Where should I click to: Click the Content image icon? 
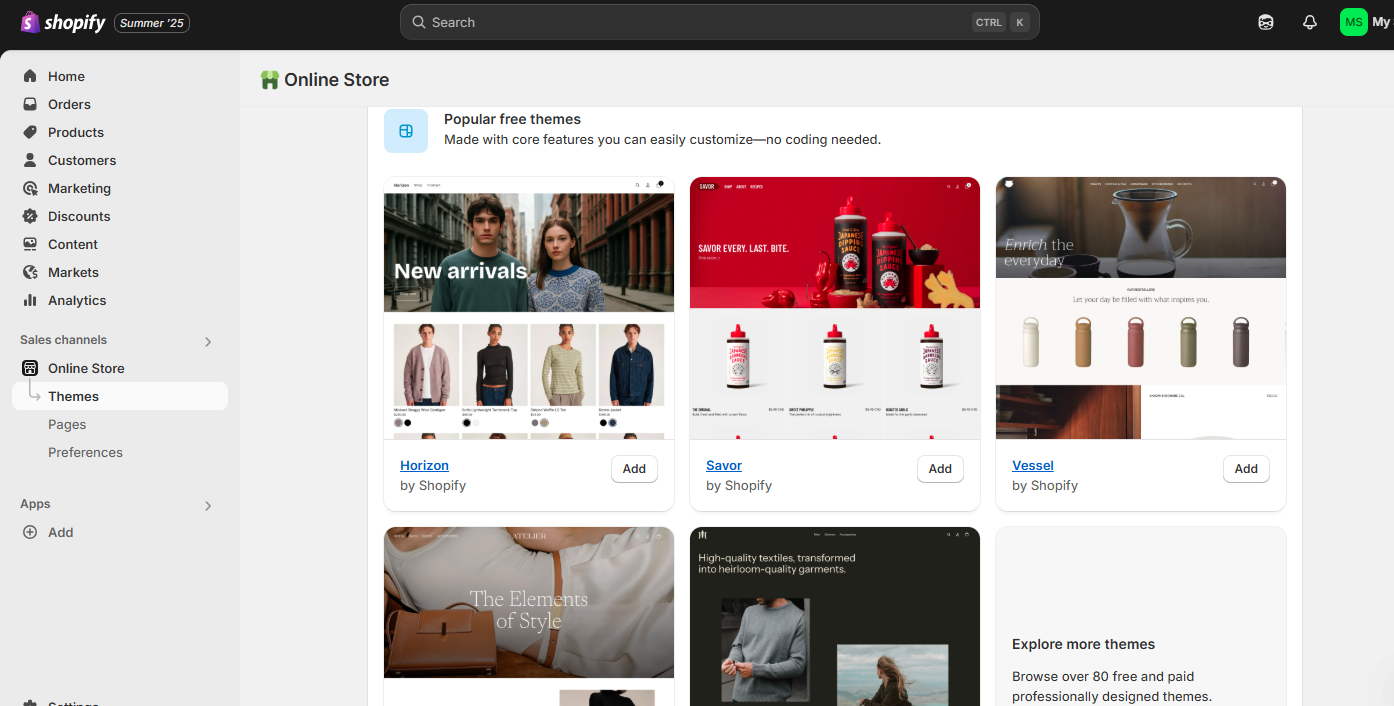pos(30,244)
